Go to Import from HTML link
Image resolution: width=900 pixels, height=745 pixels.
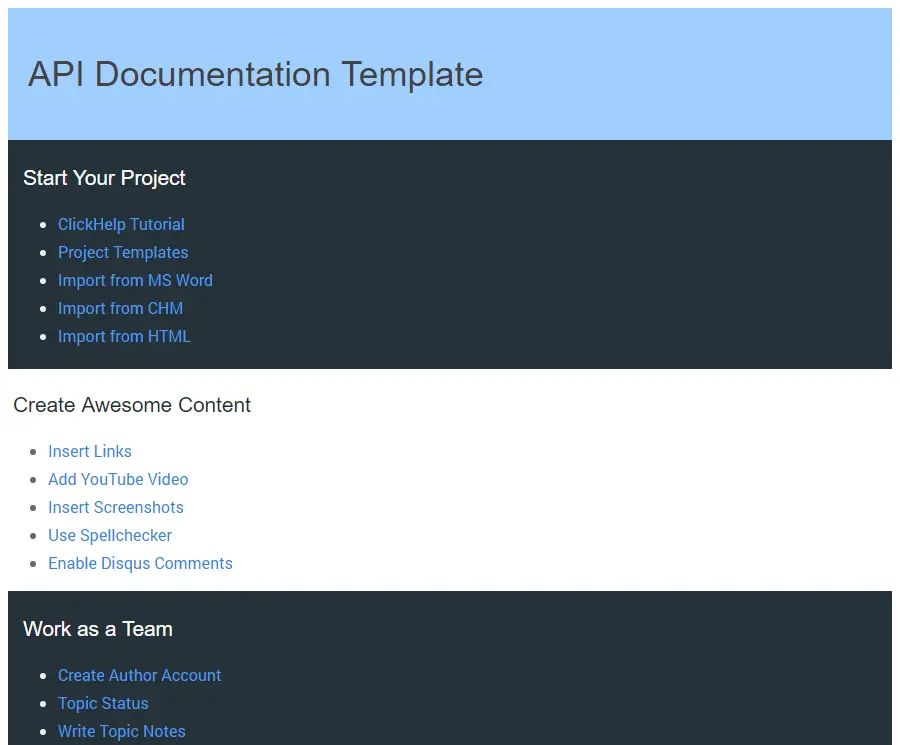(x=124, y=337)
